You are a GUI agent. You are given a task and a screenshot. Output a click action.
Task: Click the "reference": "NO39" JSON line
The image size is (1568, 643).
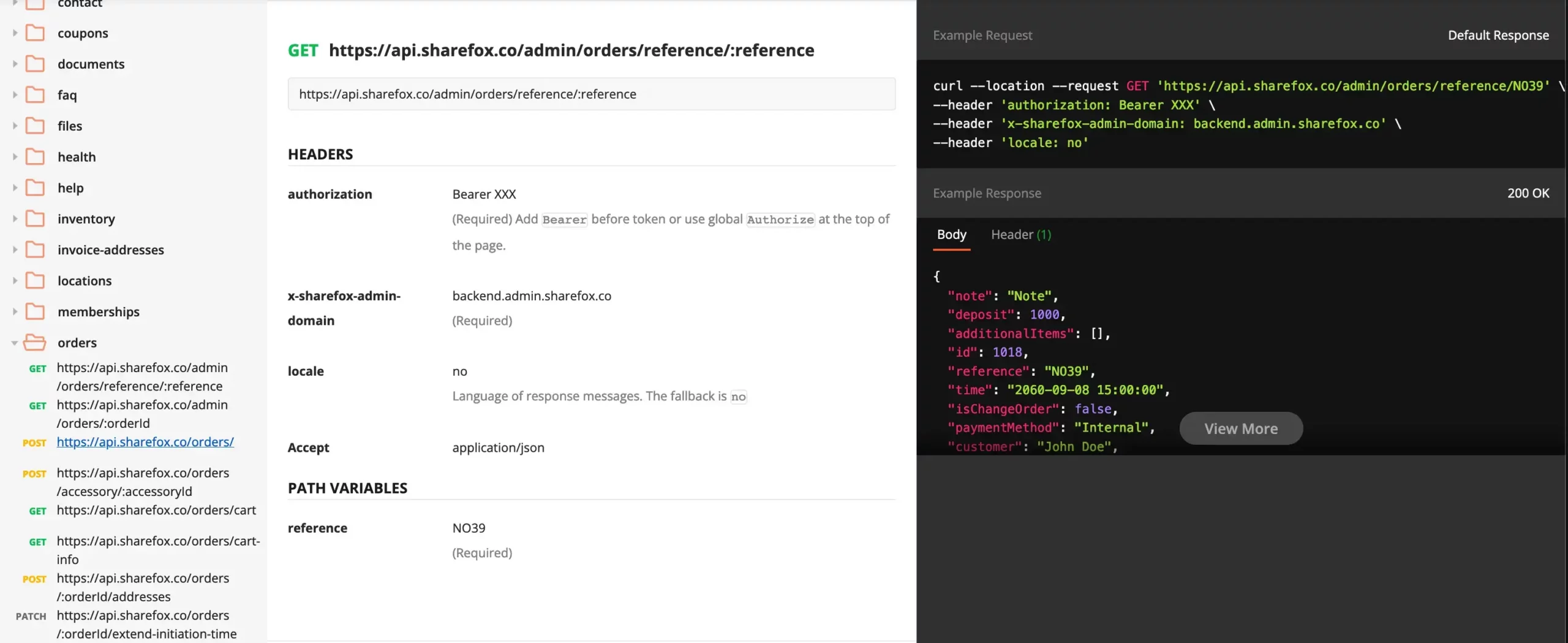[x=1021, y=371]
